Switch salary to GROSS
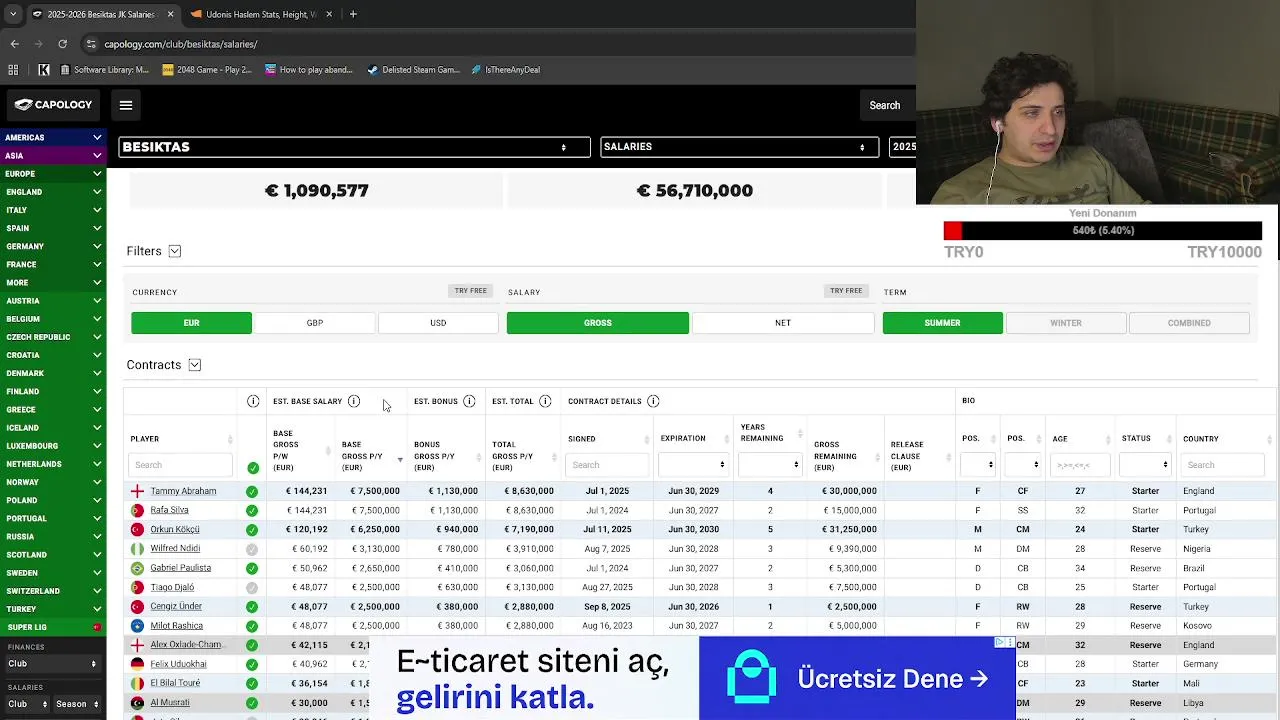1280x720 pixels. [598, 323]
